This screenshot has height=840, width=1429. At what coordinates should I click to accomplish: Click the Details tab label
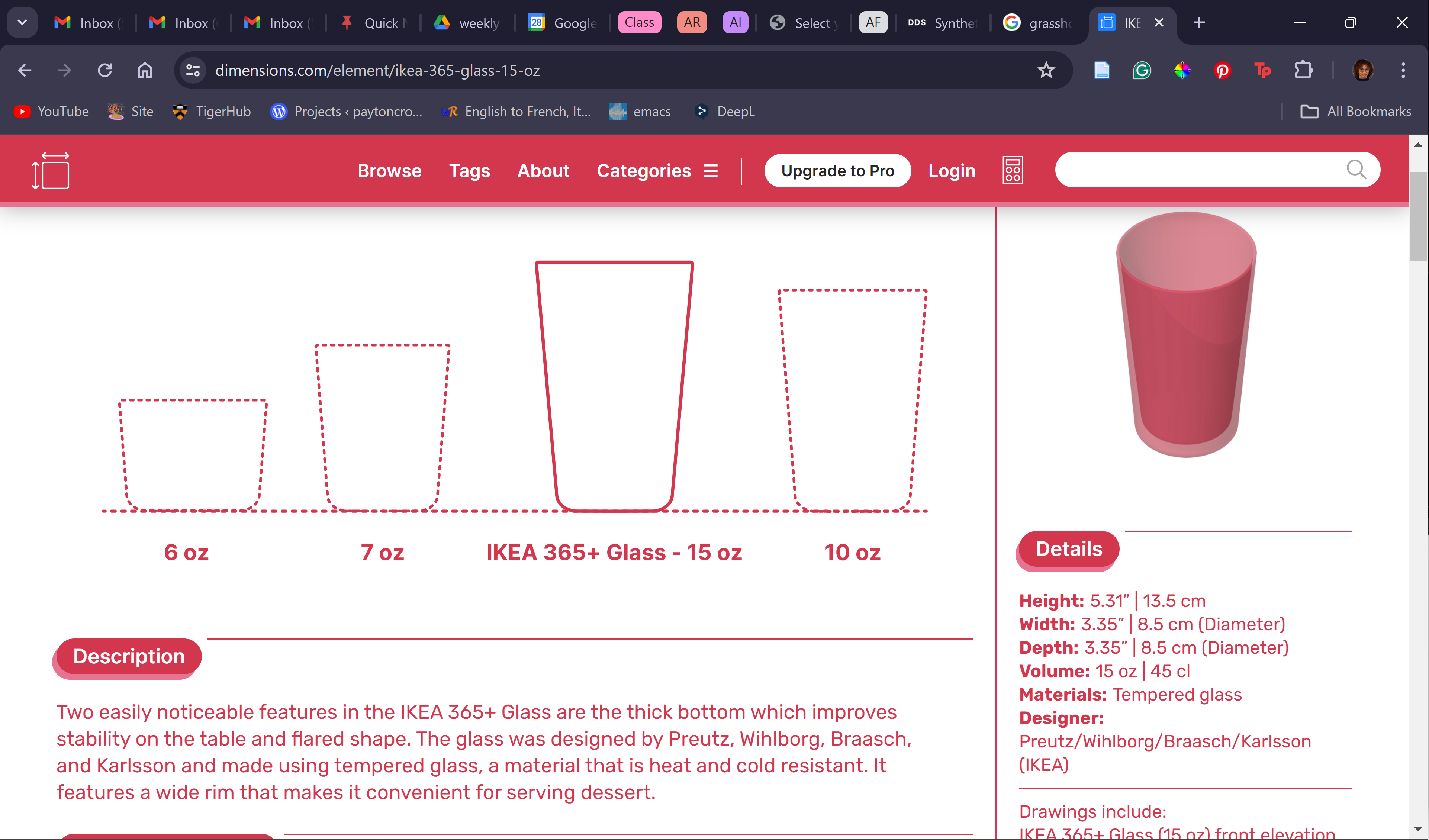coord(1068,548)
